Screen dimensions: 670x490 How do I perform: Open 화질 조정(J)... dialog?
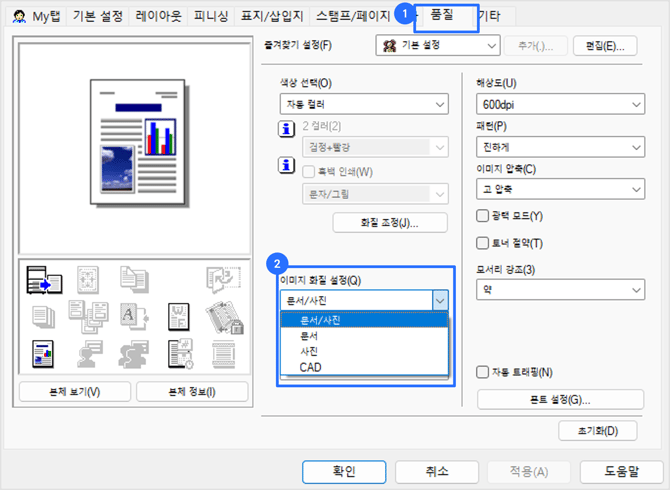390,223
